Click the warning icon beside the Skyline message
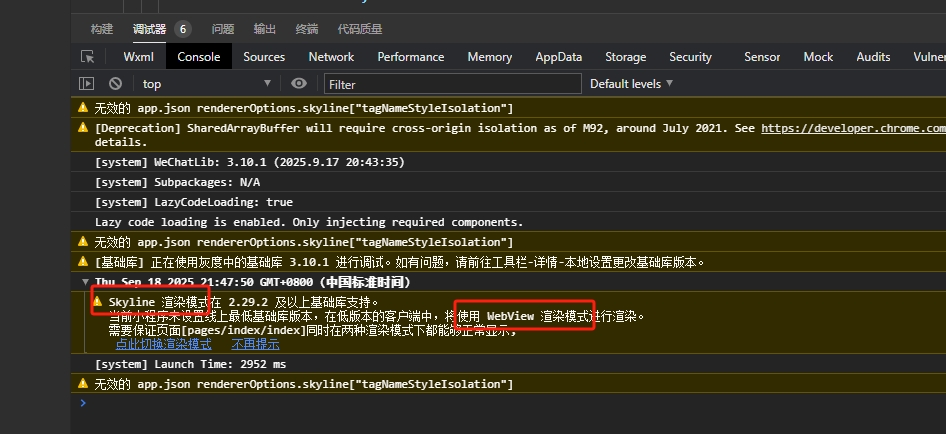Viewport: 946px width, 434px height. 98,301
